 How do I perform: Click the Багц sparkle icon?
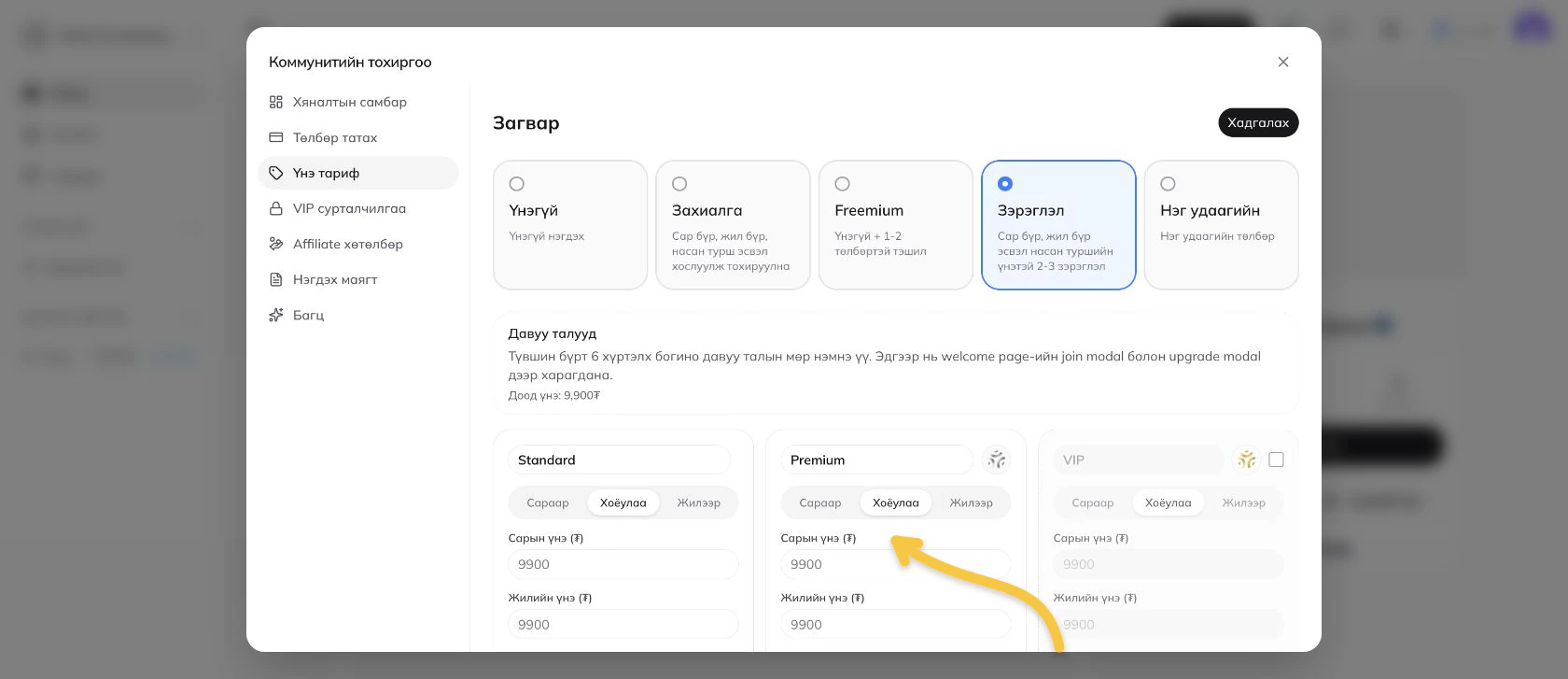click(x=276, y=315)
